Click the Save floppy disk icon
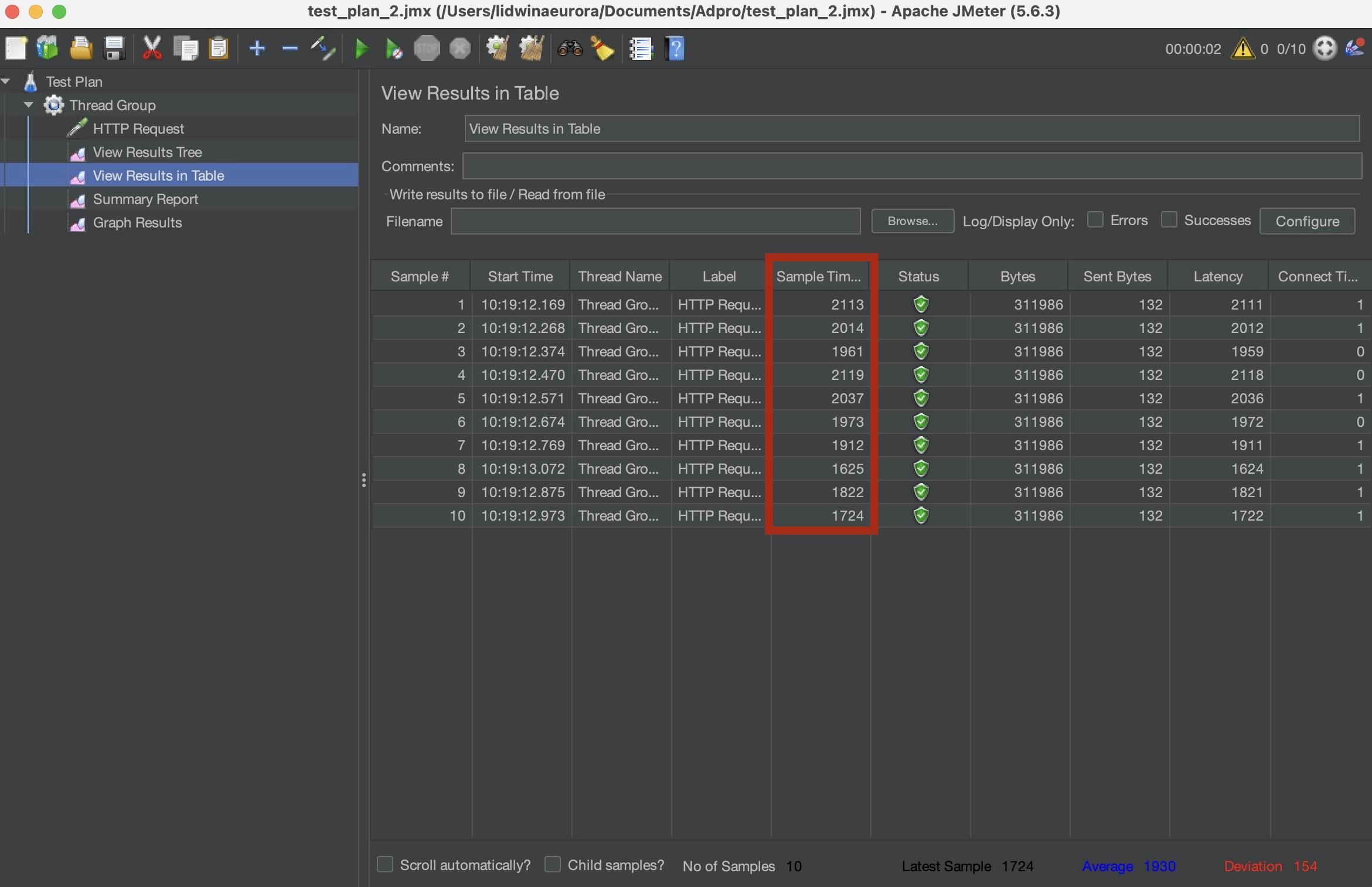Viewport: 1372px width, 887px height. [114, 49]
